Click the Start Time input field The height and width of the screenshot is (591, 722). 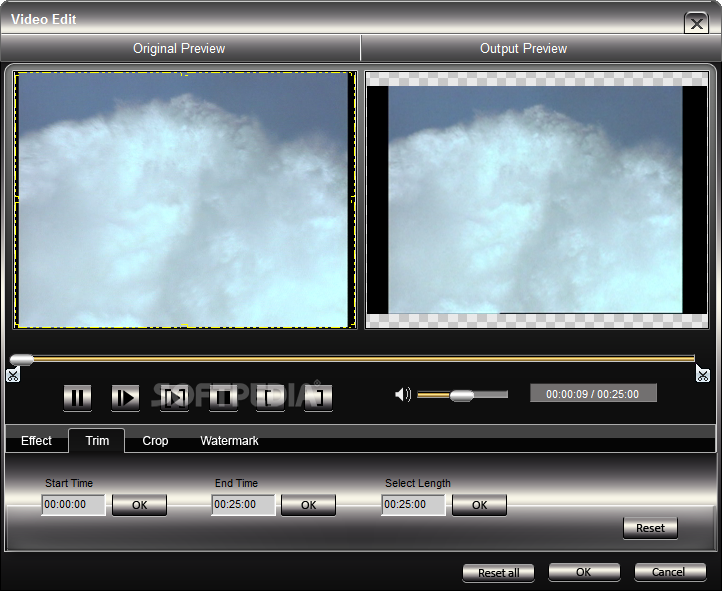[73, 504]
